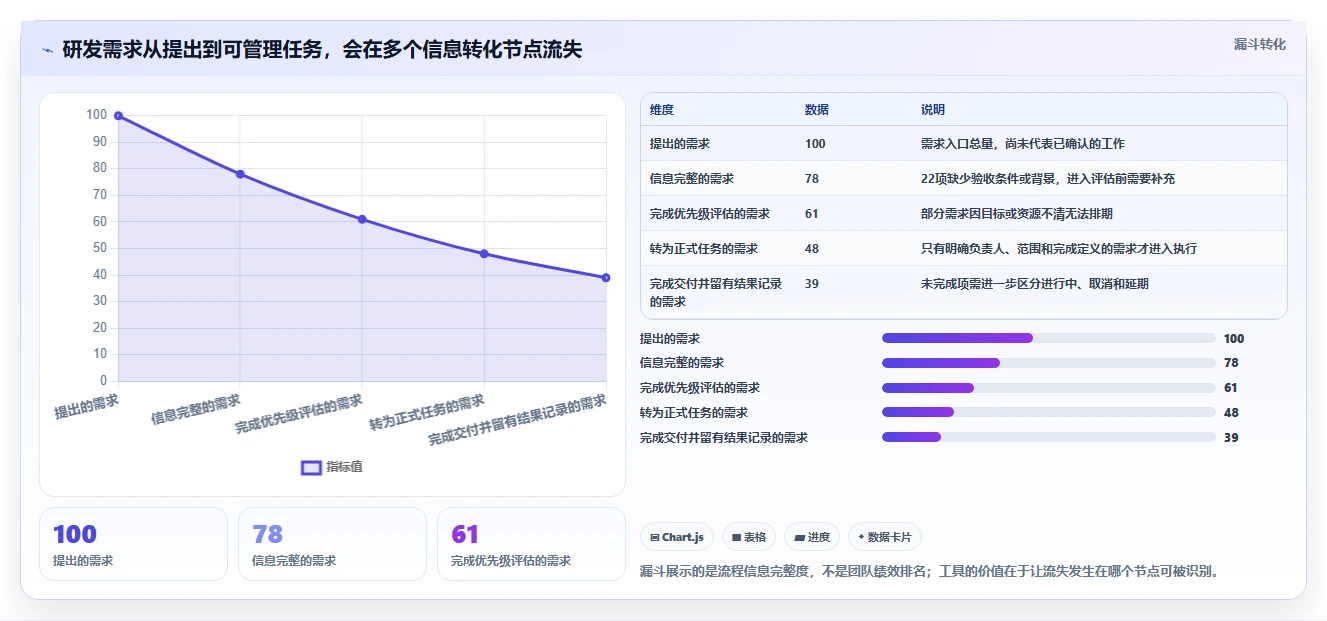Click the y-axis tick label 50
This screenshot has width=1327, height=621.
coord(100,248)
